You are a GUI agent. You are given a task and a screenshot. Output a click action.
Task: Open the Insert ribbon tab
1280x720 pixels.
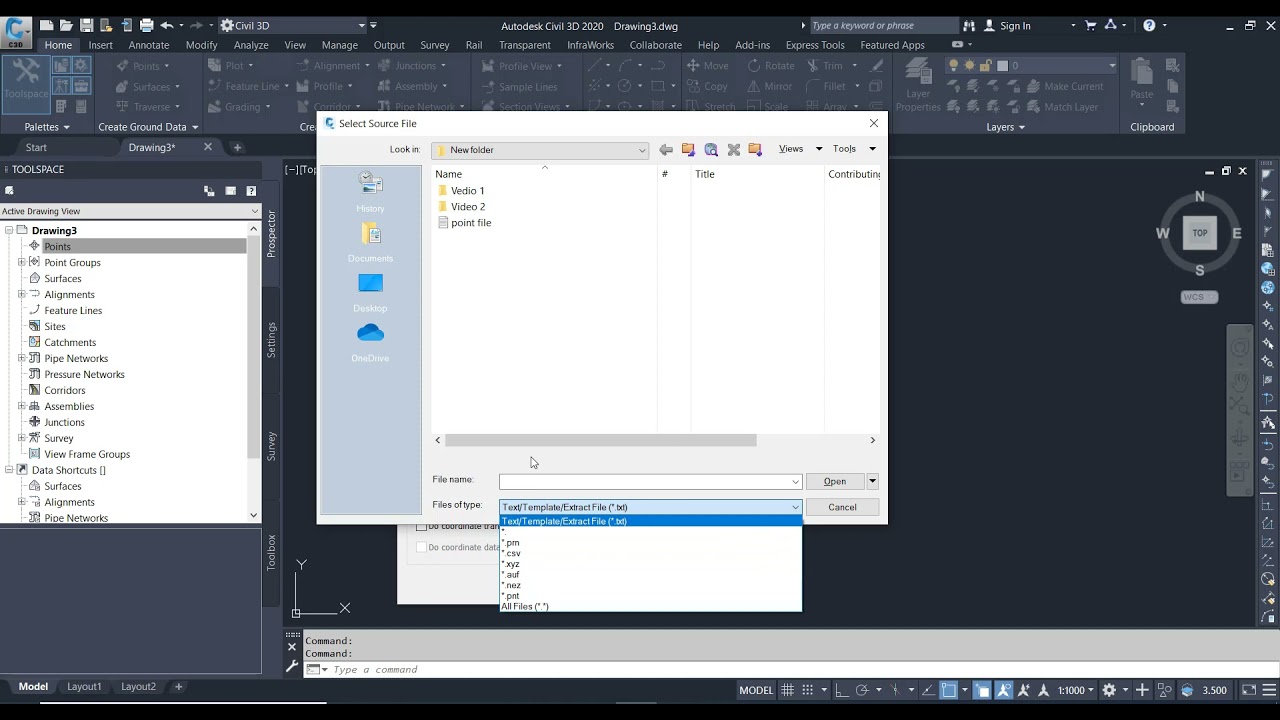101,45
